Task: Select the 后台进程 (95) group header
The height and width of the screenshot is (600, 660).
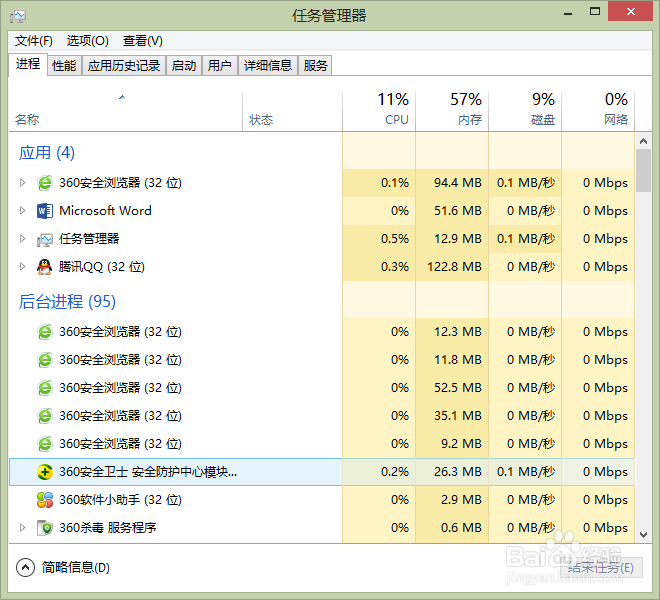Action: click(67, 301)
